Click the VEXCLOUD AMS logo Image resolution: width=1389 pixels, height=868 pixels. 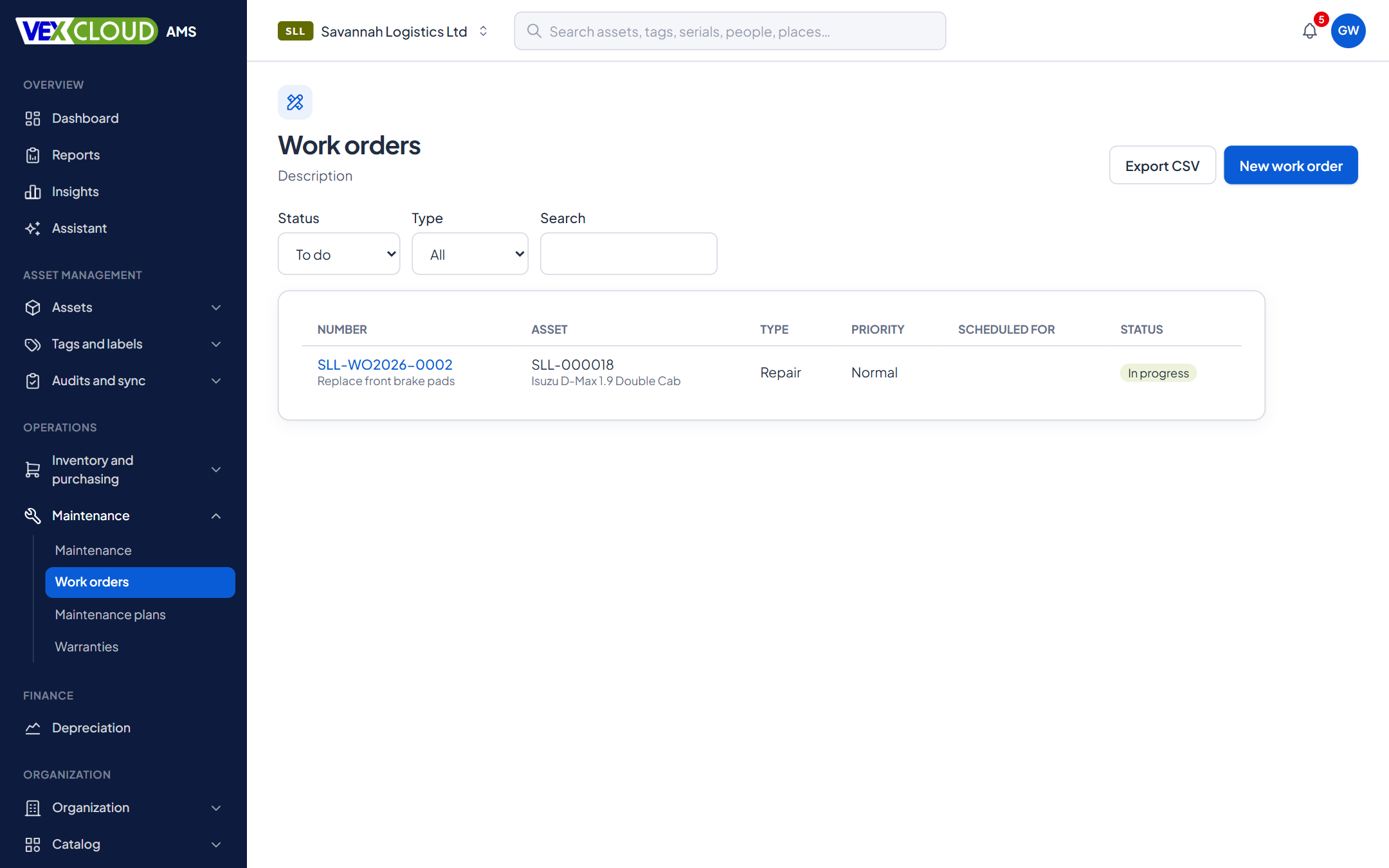[x=106, y=31]
